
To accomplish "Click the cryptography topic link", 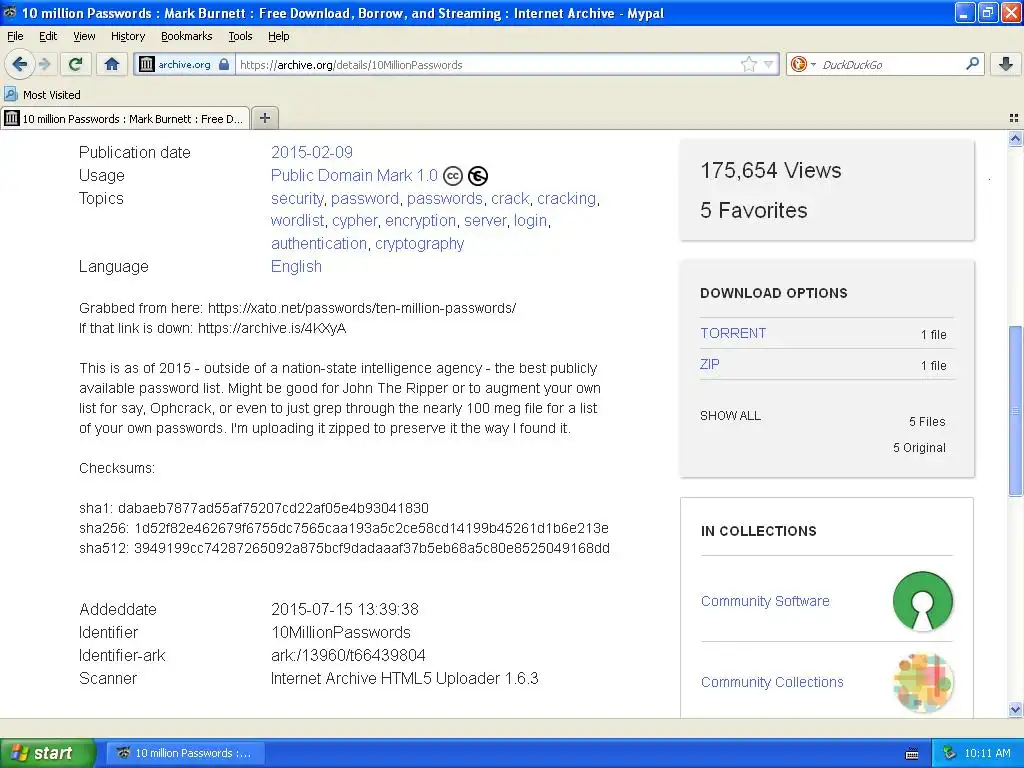I will (419, 244).
